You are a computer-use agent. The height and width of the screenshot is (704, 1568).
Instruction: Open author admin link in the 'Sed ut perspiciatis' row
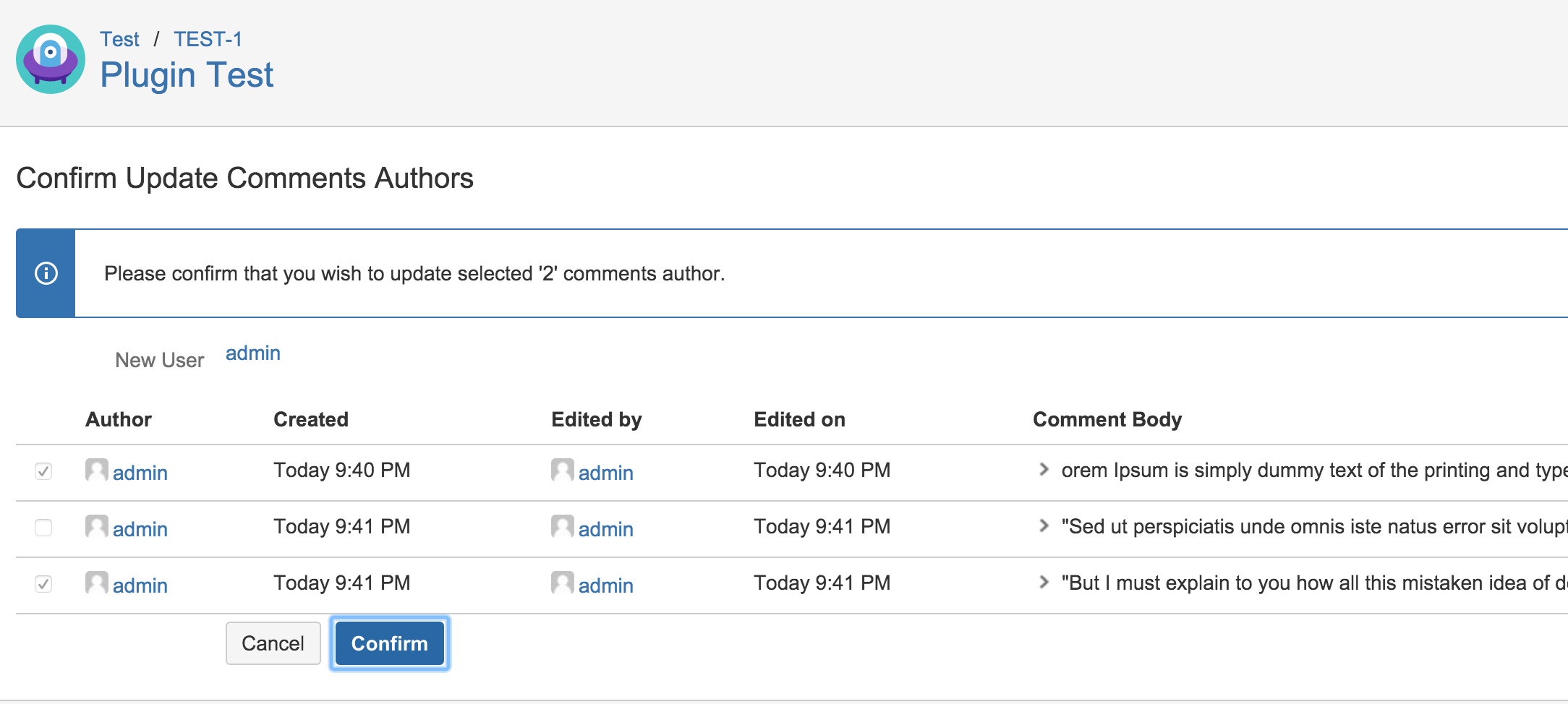[x=140, y=529]
